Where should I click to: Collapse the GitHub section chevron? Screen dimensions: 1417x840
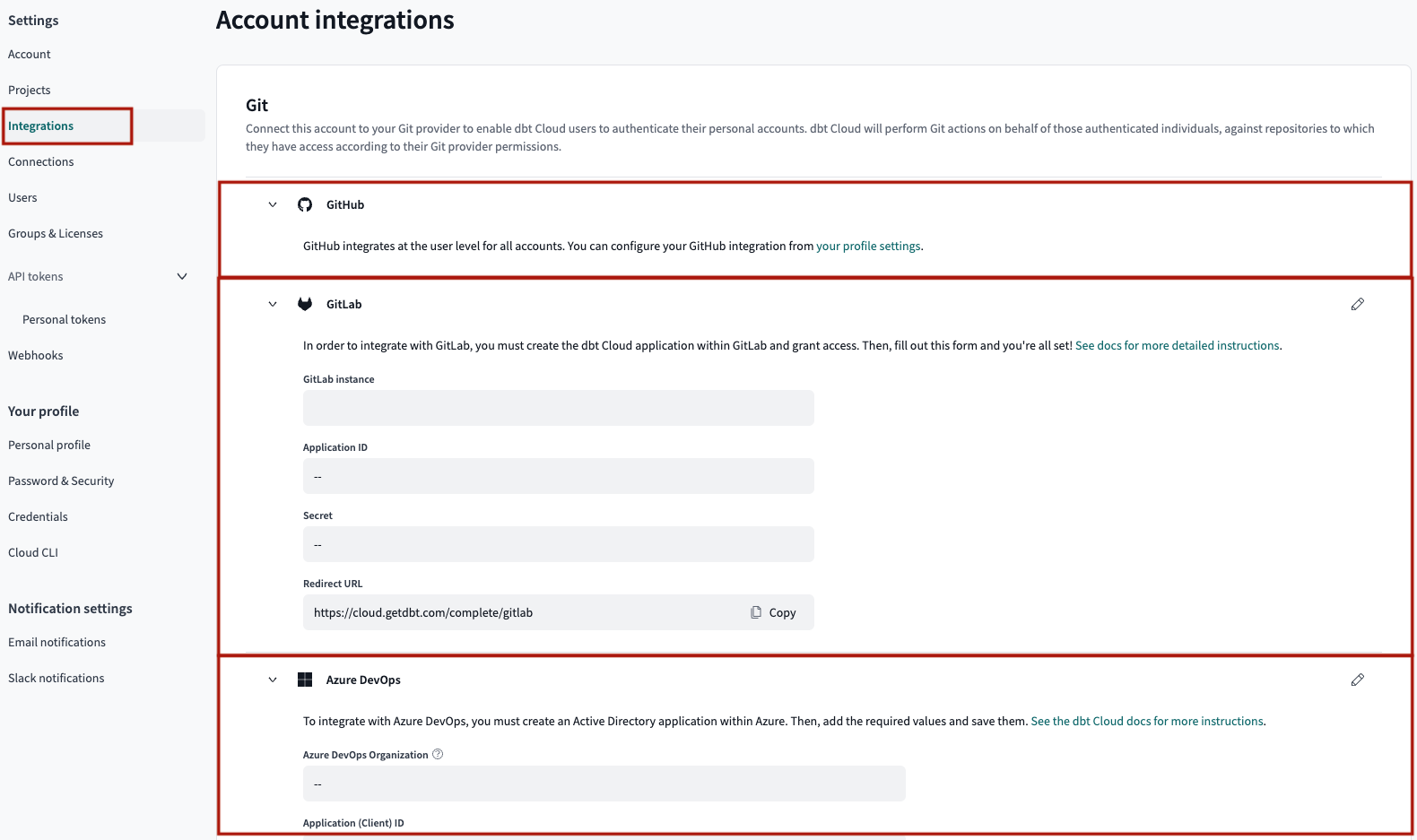(273, 205)
